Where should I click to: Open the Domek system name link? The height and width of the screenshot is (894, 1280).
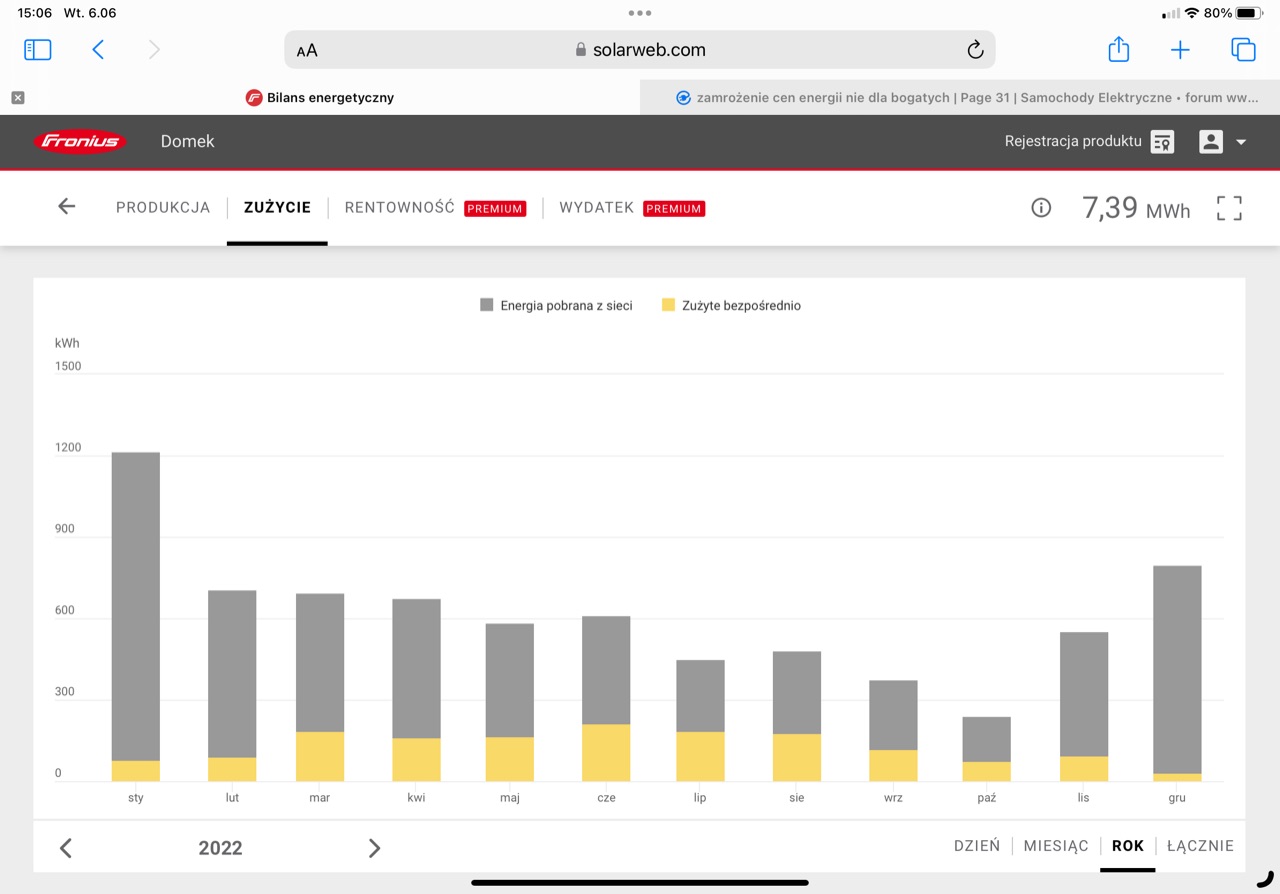point(188,142)
